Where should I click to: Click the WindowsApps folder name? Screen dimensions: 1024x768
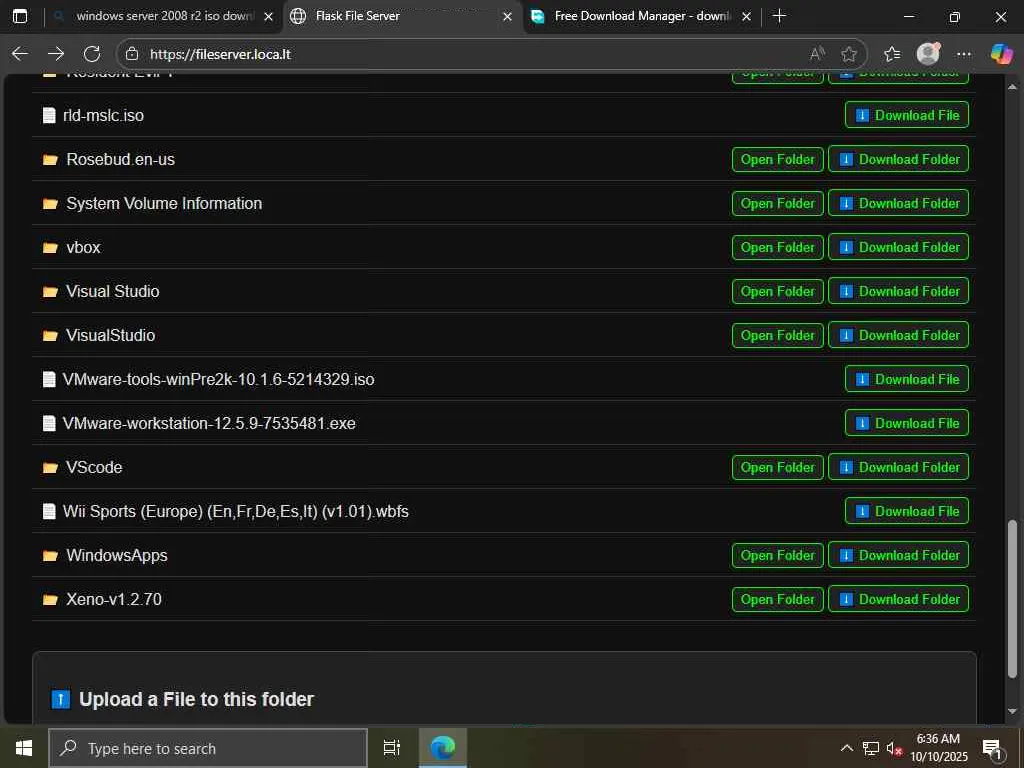(x=117, y=555)
